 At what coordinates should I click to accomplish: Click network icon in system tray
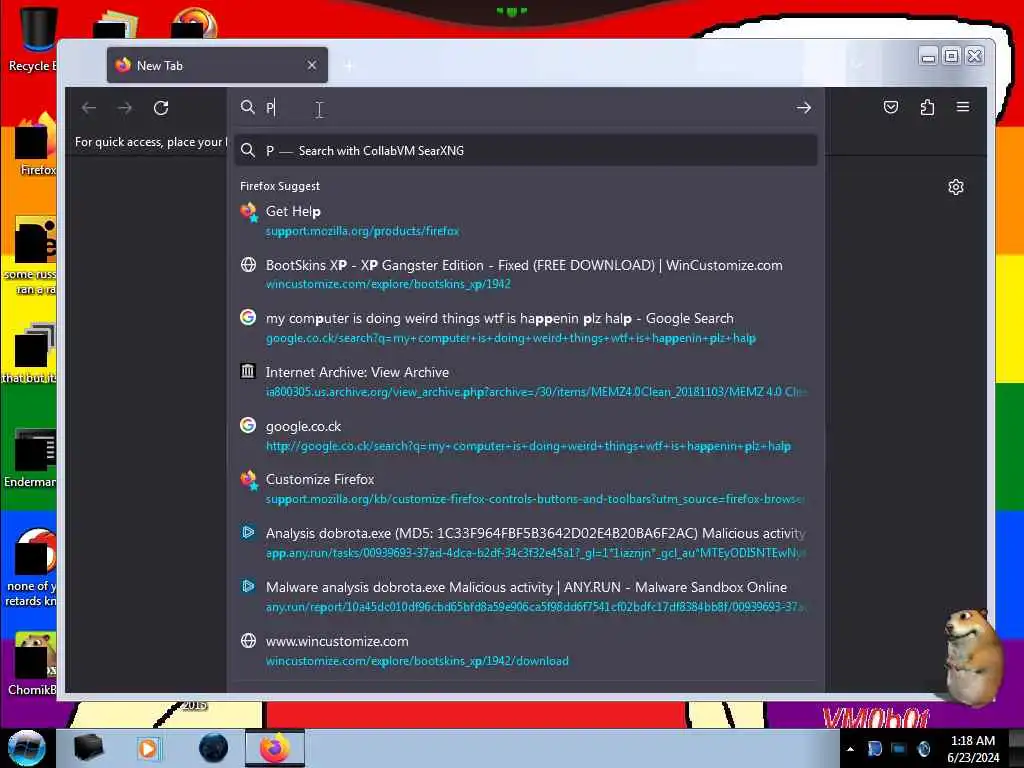(x=899, y=748)
